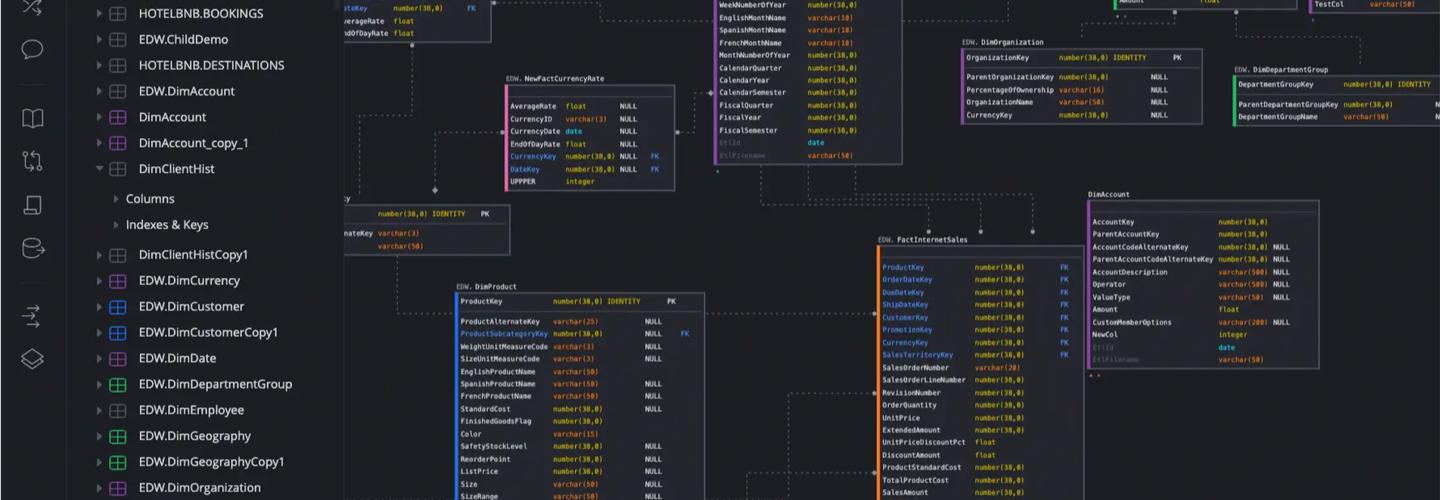Collapse the DimClientHist tree node
The image size is (1440, 500).
tap(99, 169)
